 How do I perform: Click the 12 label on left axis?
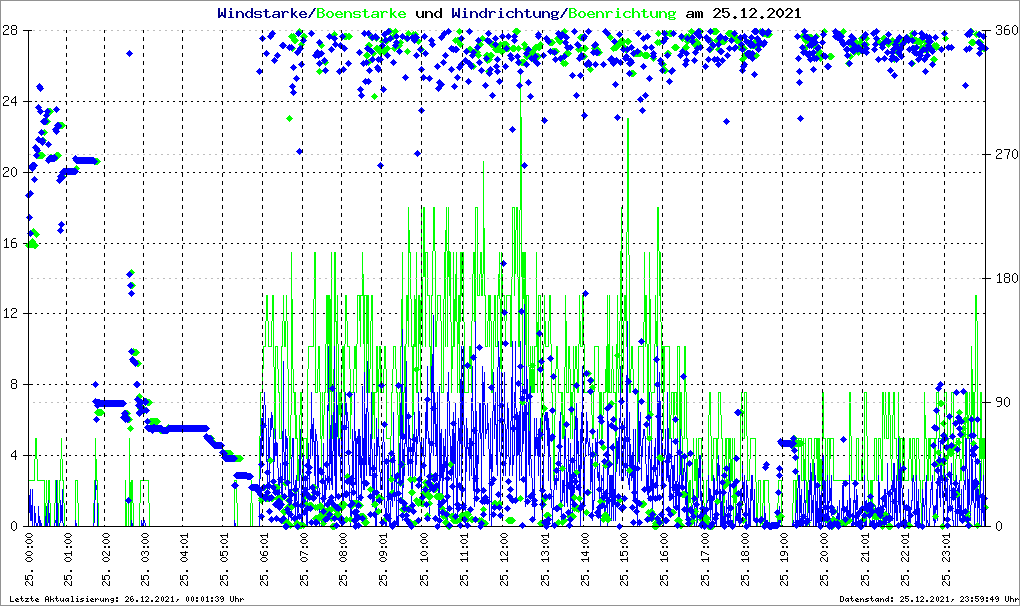point(12,314)
